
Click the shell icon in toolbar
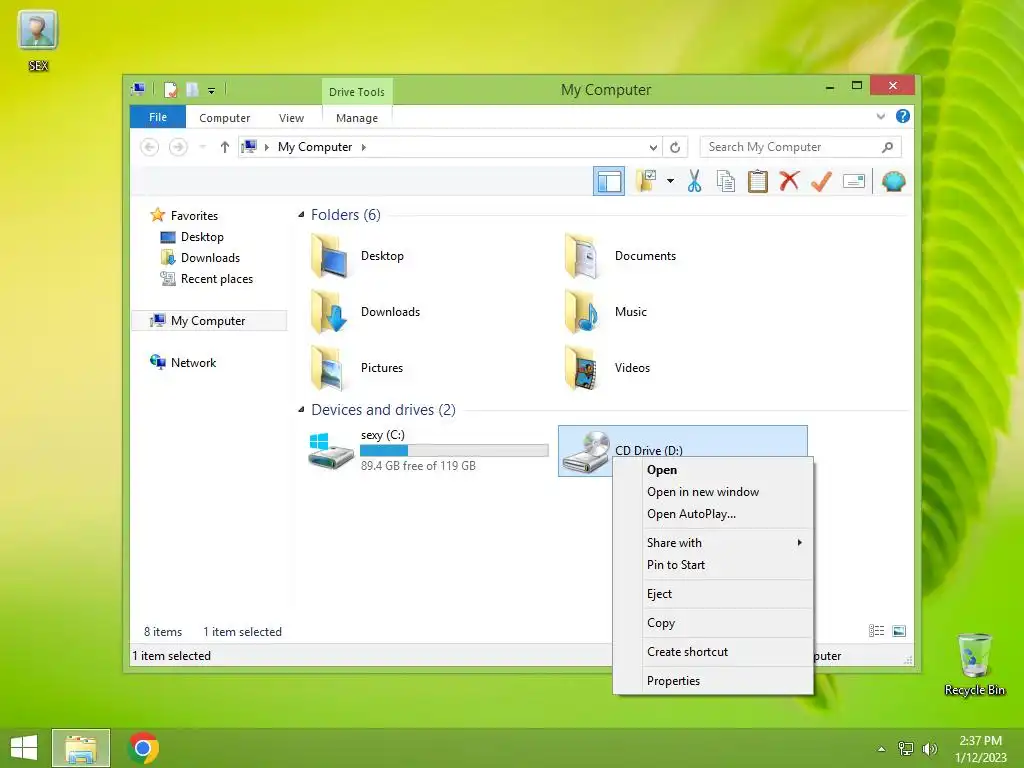(893, 181)
